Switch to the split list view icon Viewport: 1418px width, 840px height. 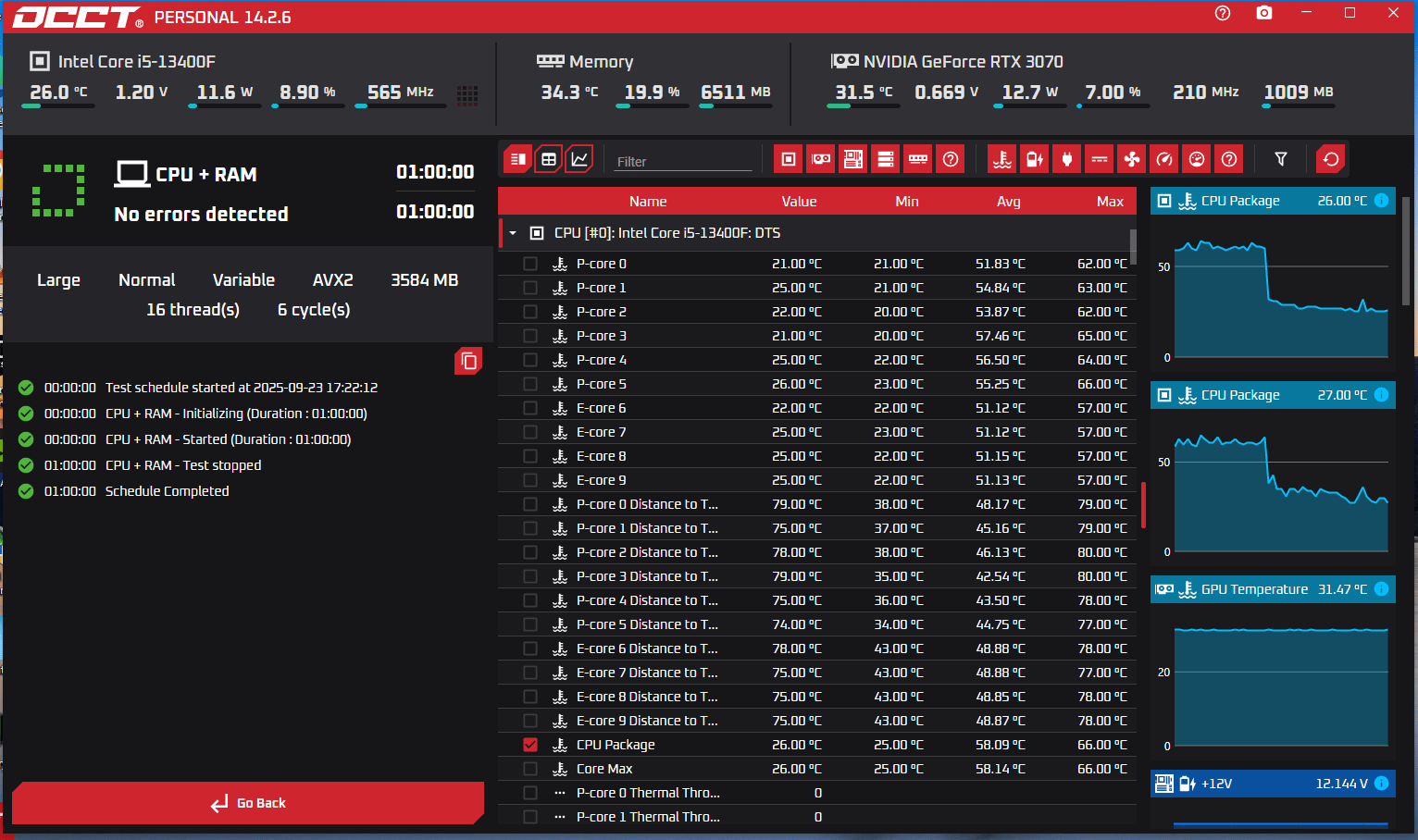[x=518, y=159]
